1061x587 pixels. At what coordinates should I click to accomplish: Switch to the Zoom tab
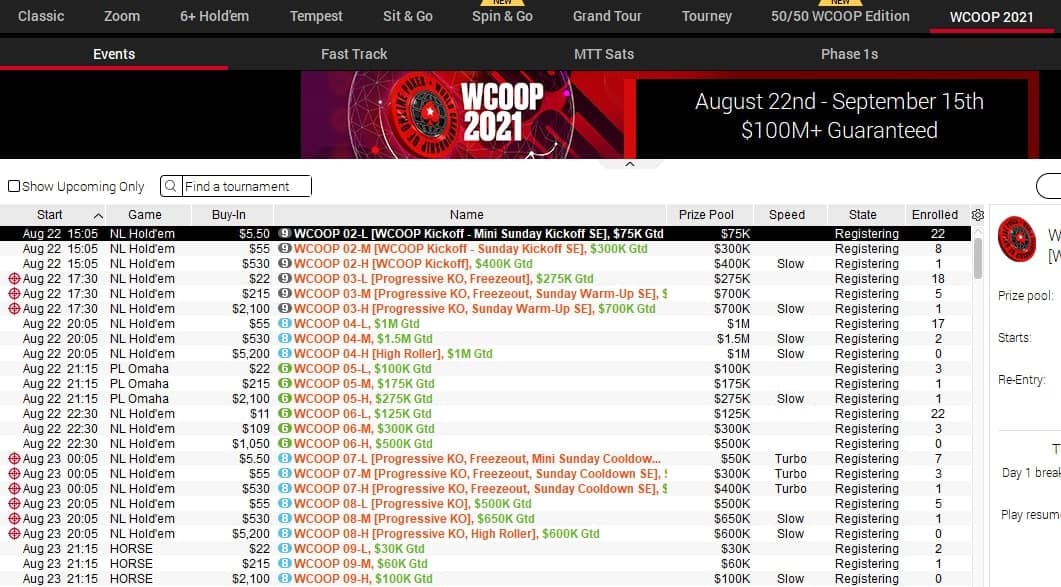click(x=122, y=16)
